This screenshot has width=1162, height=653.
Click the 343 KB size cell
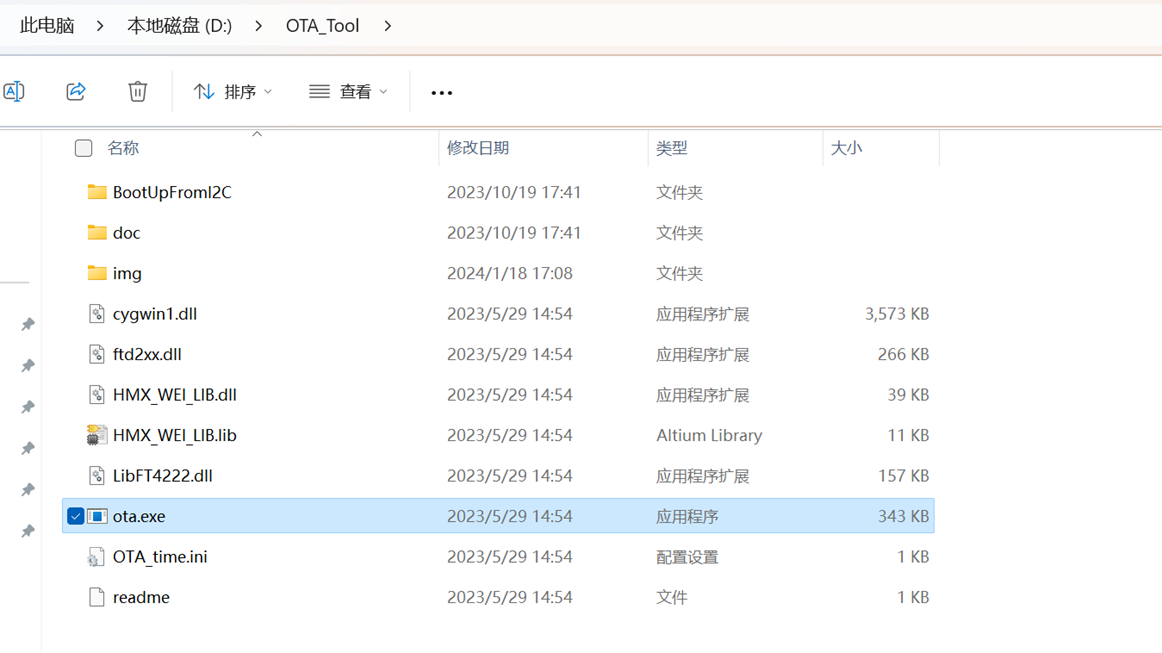(x=903, y=516)
